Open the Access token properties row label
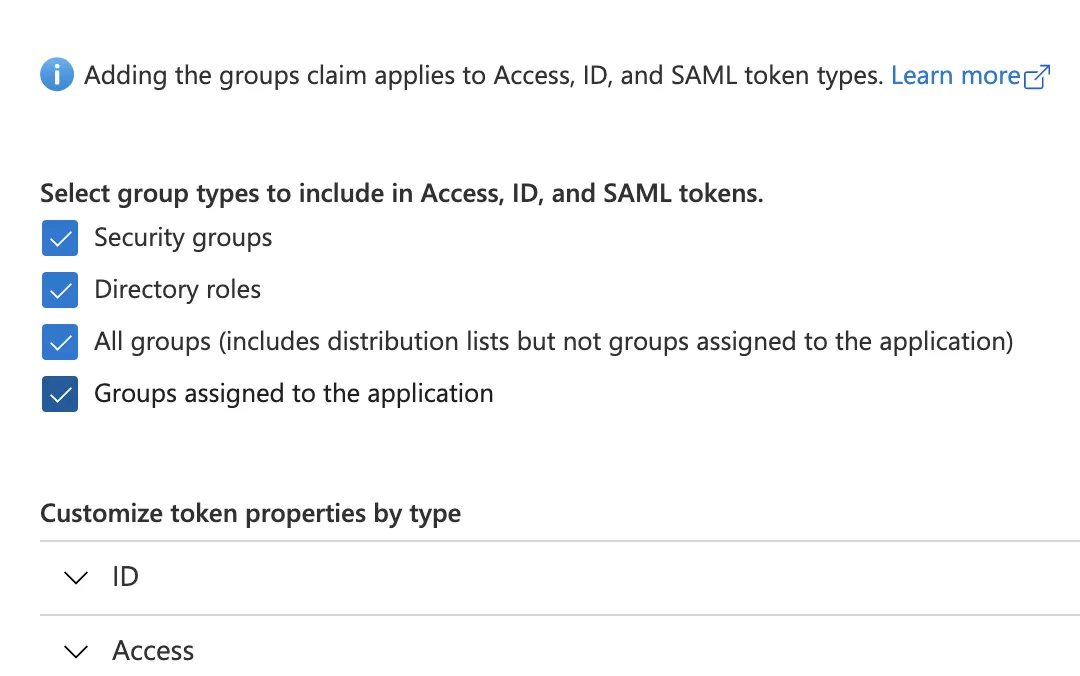The height and width of the screenshot is (676, 1080). [153, 651]
